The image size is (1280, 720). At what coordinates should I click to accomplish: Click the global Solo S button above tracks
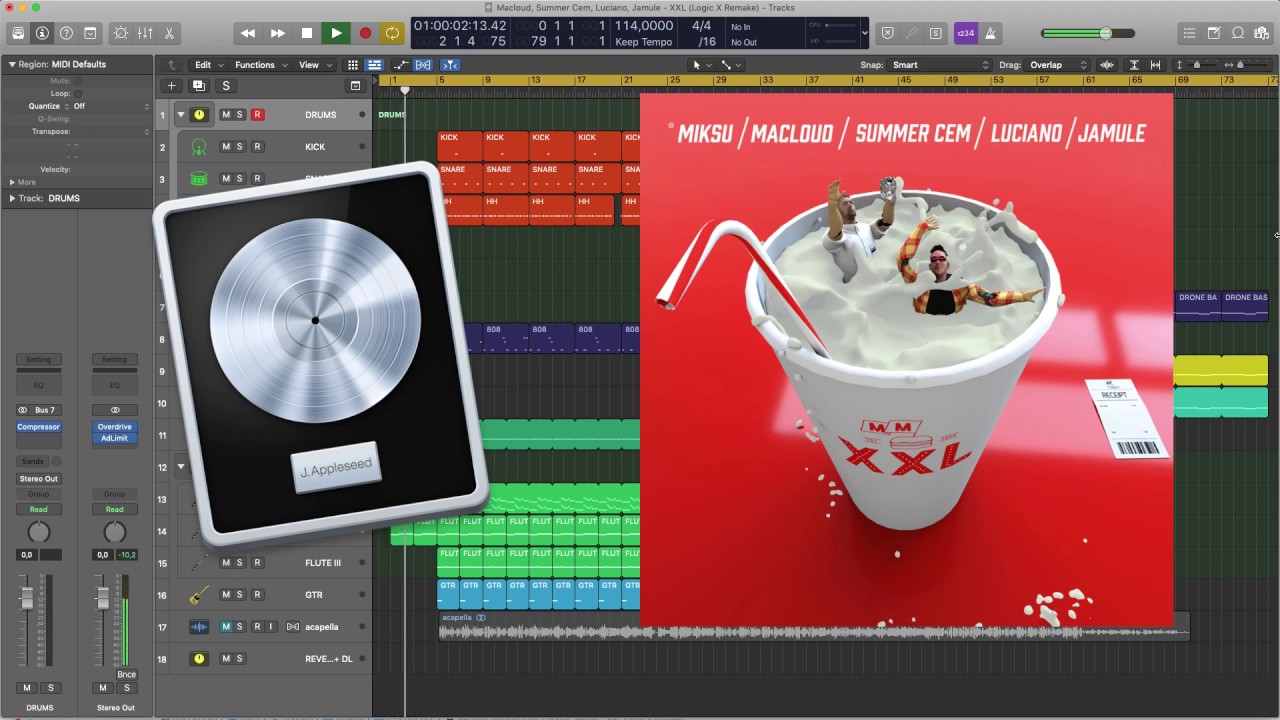click(x=226, y=86)
